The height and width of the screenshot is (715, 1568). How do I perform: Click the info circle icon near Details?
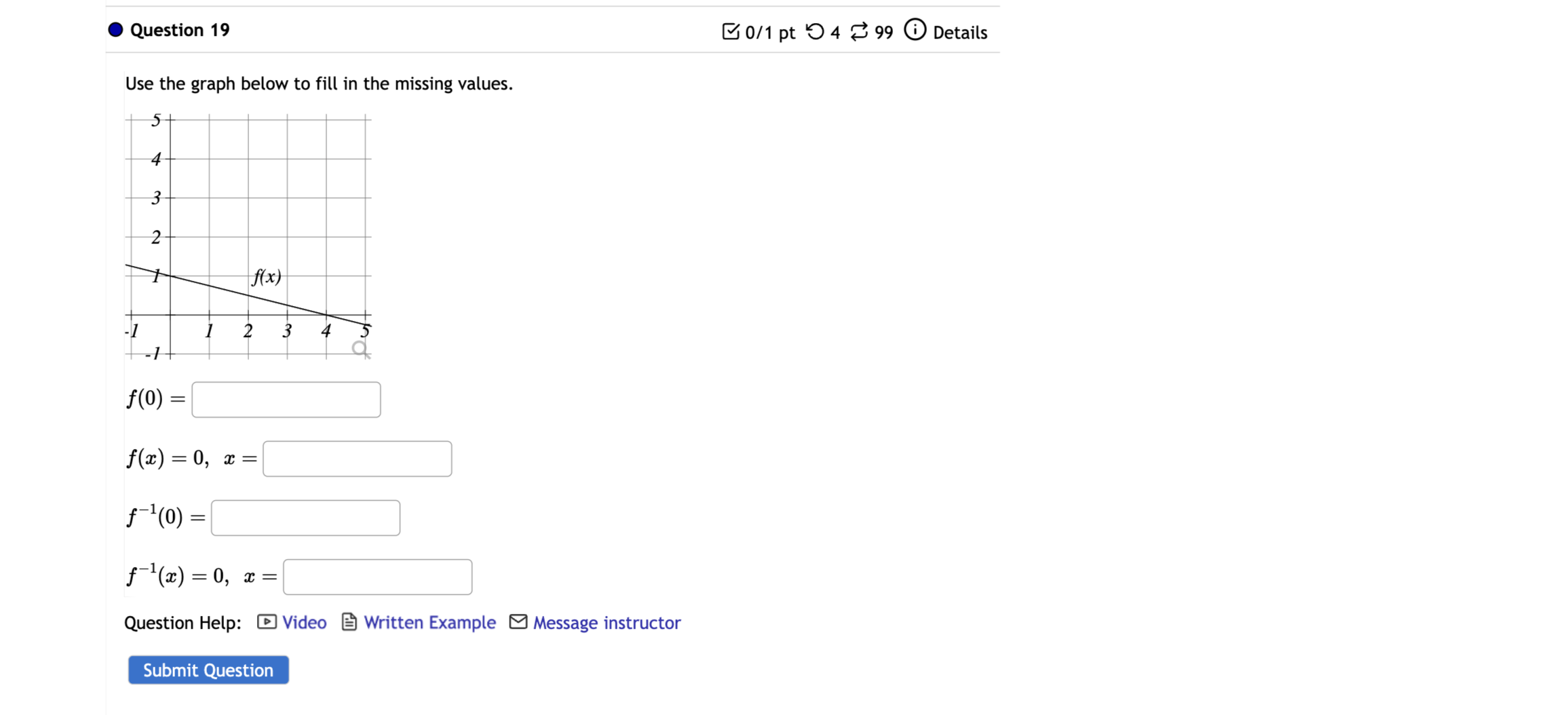915,31
